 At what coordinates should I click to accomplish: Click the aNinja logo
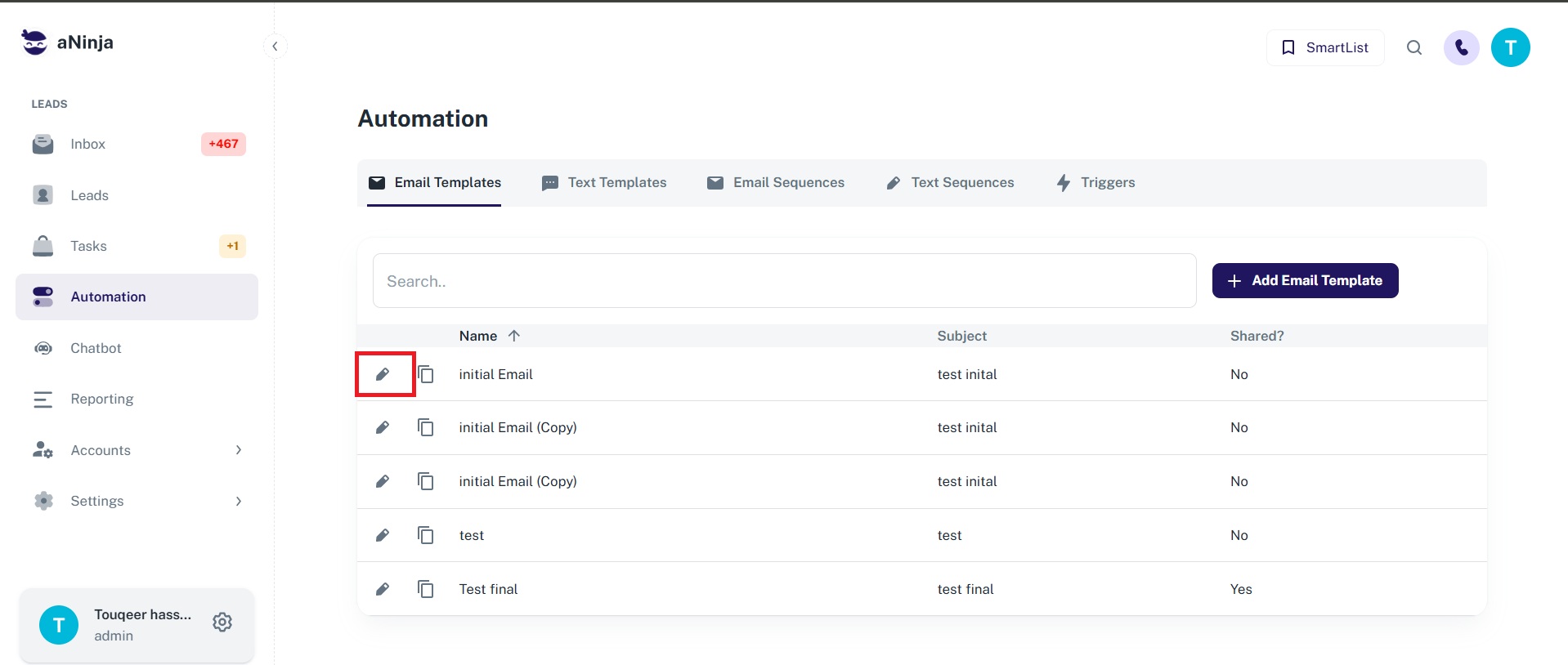68,42
